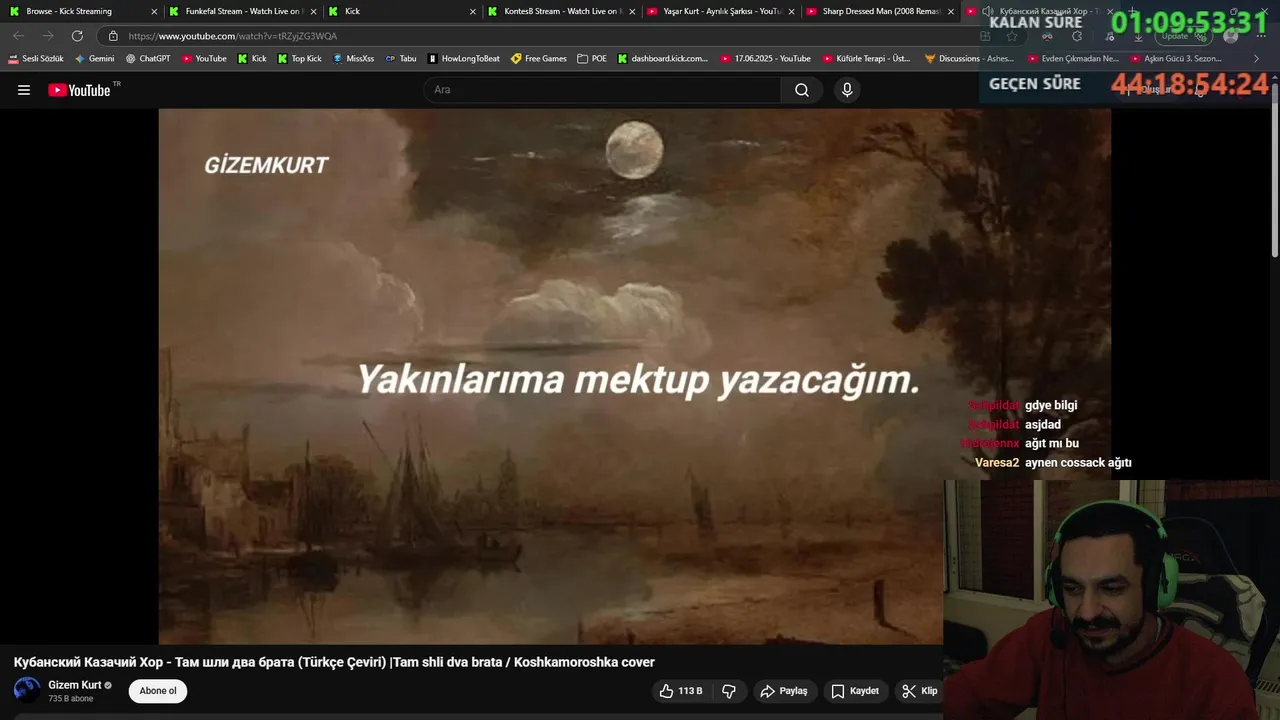Share the video via Paylaş
The height and width of the screenshot is (720, 1280).
(784, 691)
